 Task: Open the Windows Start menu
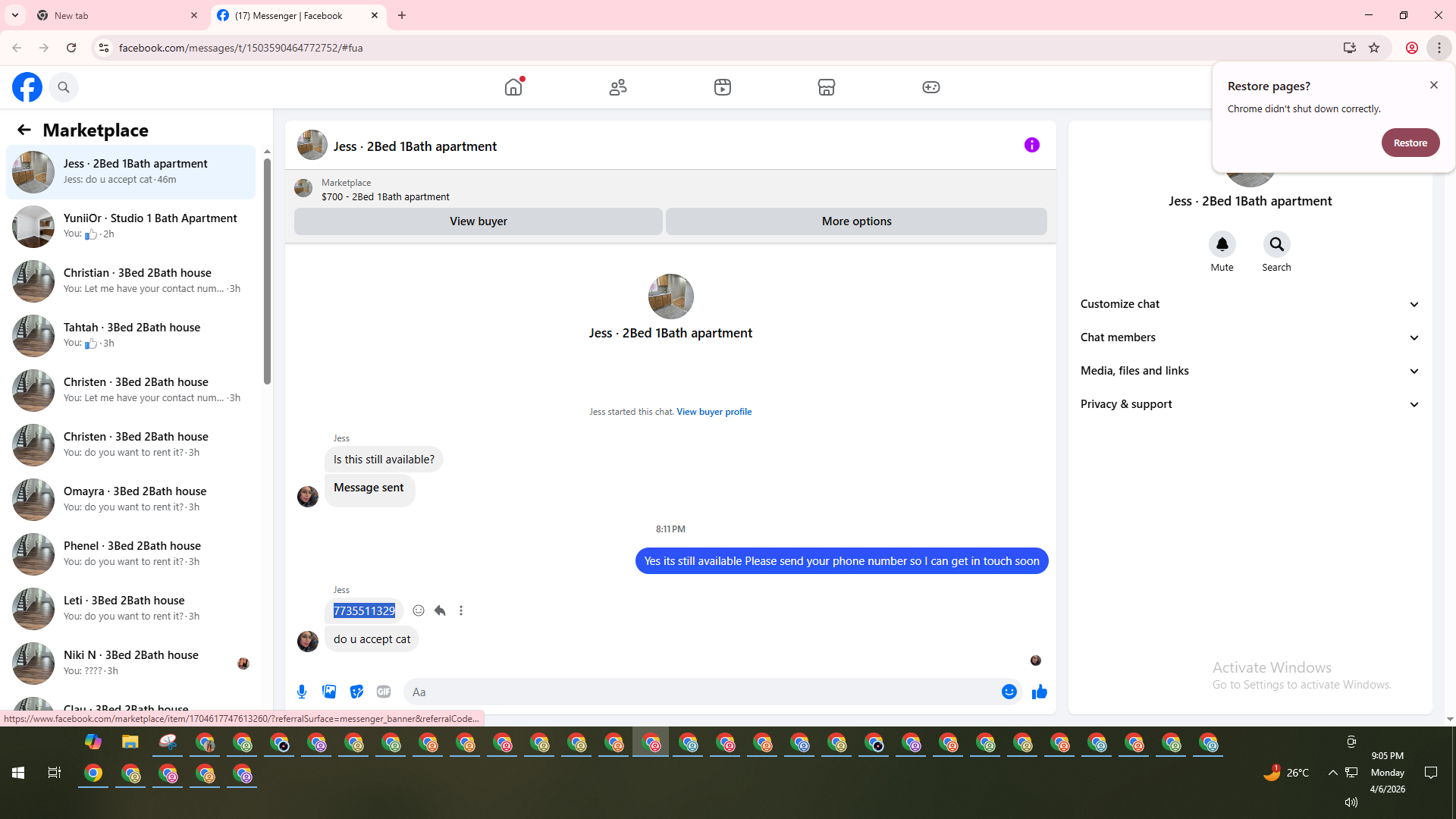pos(18,773)
